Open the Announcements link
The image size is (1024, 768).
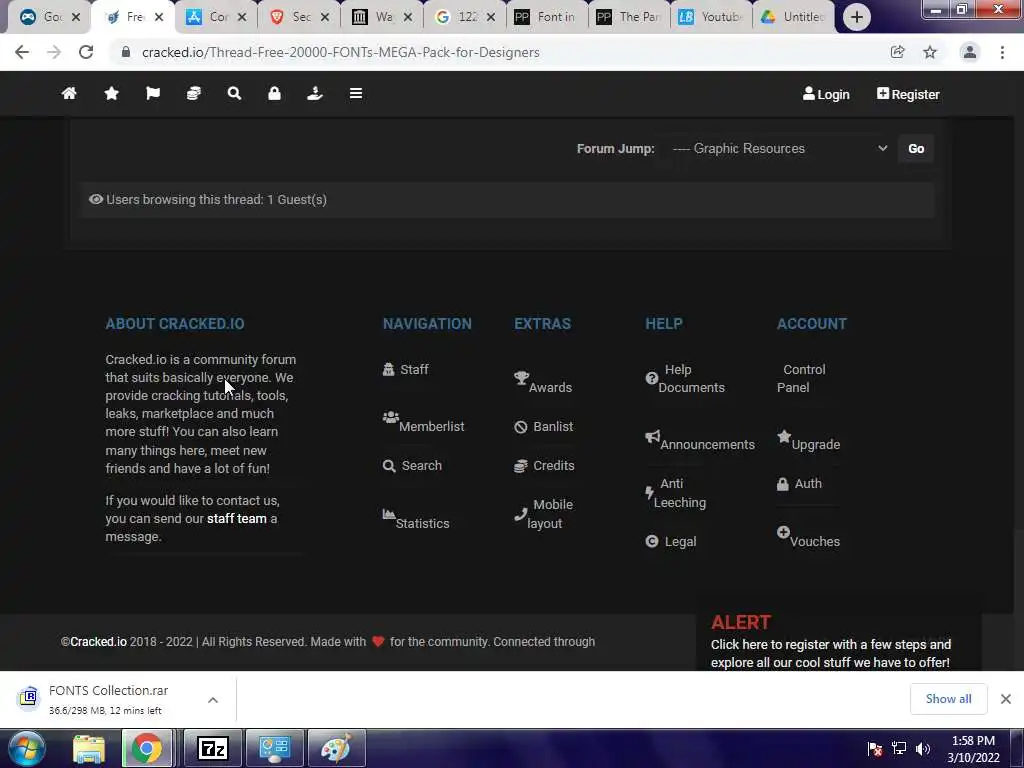[700, 440]
